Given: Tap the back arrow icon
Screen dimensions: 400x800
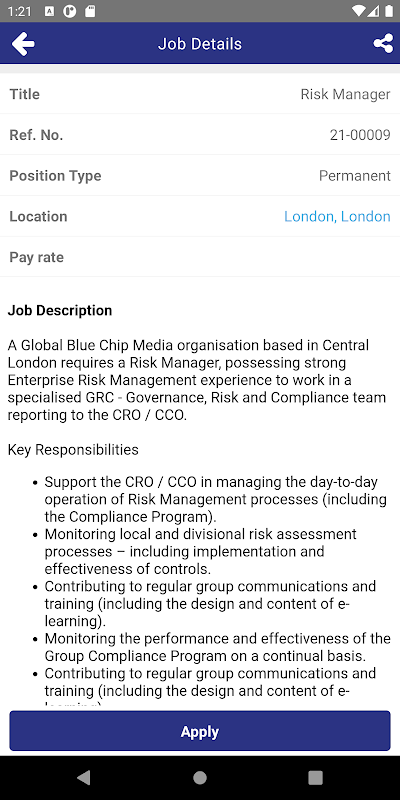Looking at the screenshot, I should [x=23, y=44].
